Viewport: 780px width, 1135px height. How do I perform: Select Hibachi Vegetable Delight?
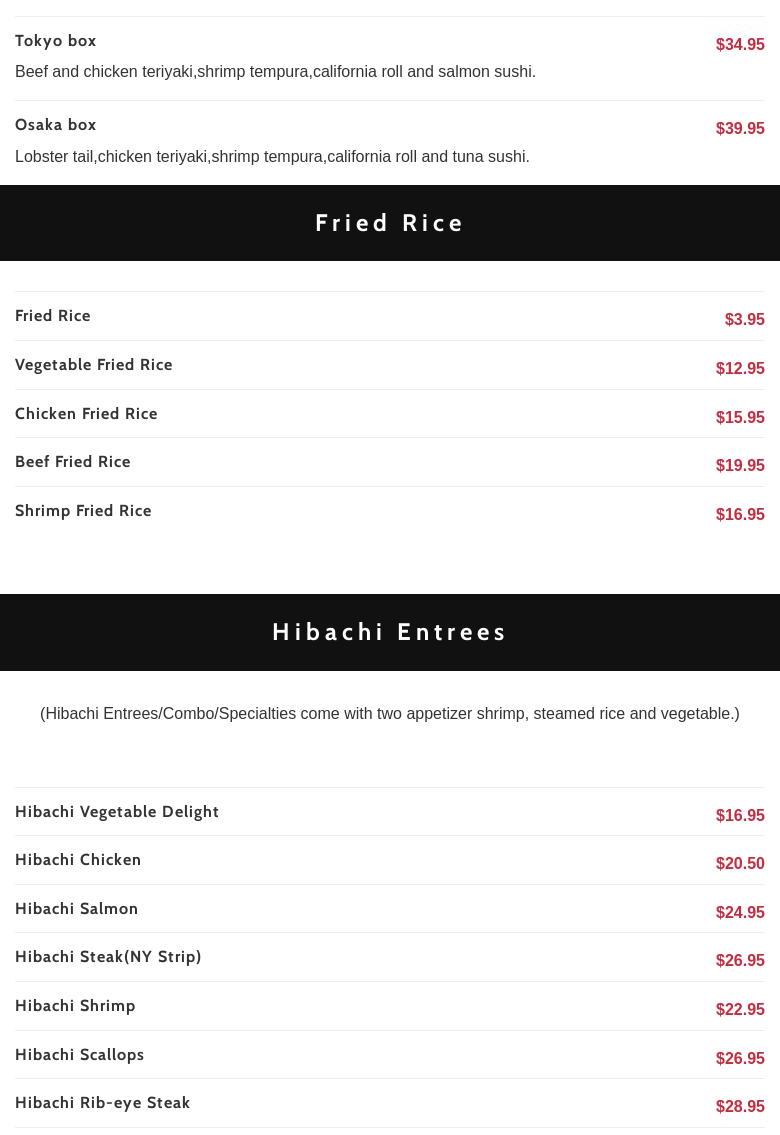(117, 812)
